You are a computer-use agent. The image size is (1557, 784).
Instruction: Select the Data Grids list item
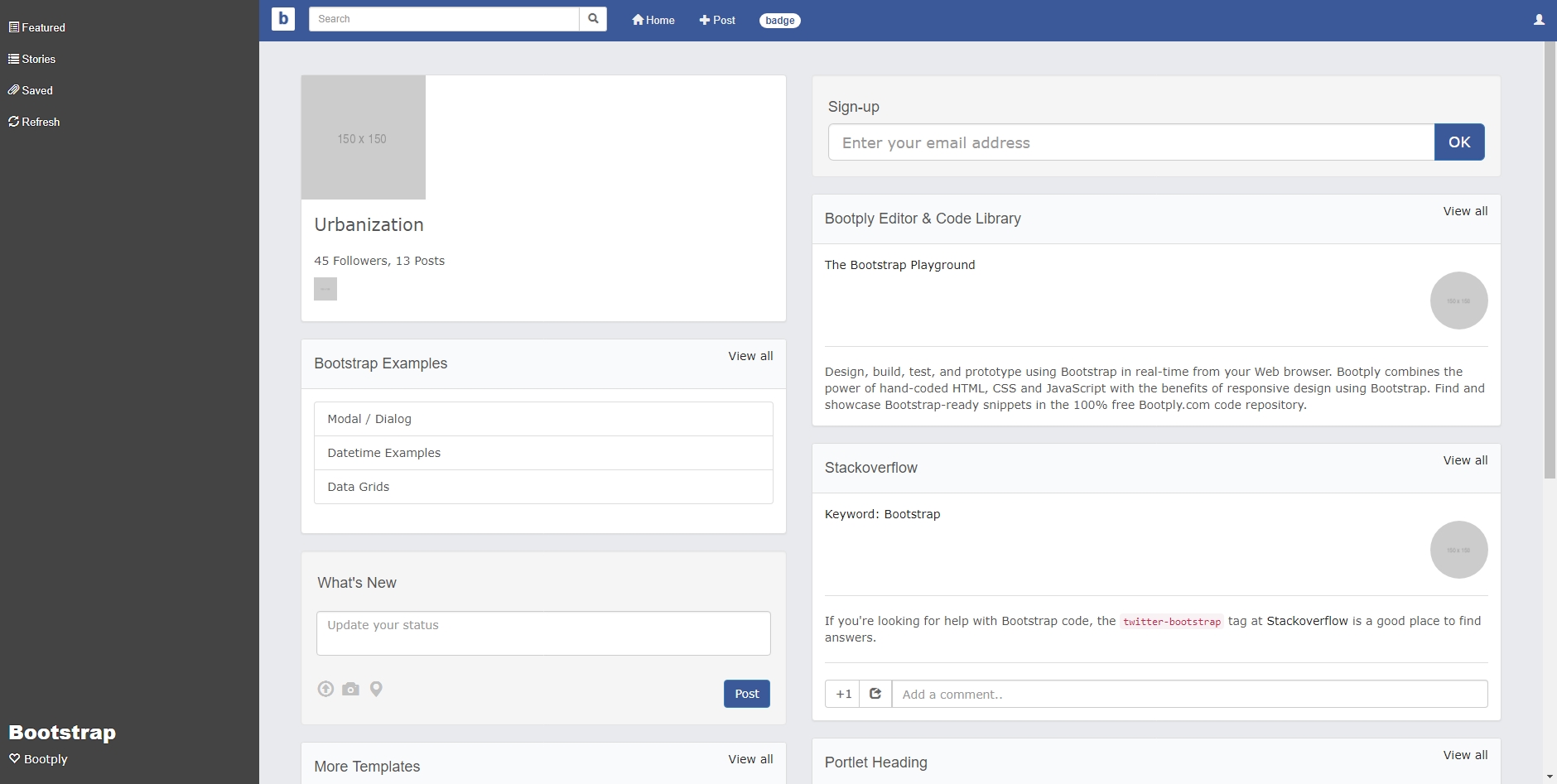[x=543, y=487]
